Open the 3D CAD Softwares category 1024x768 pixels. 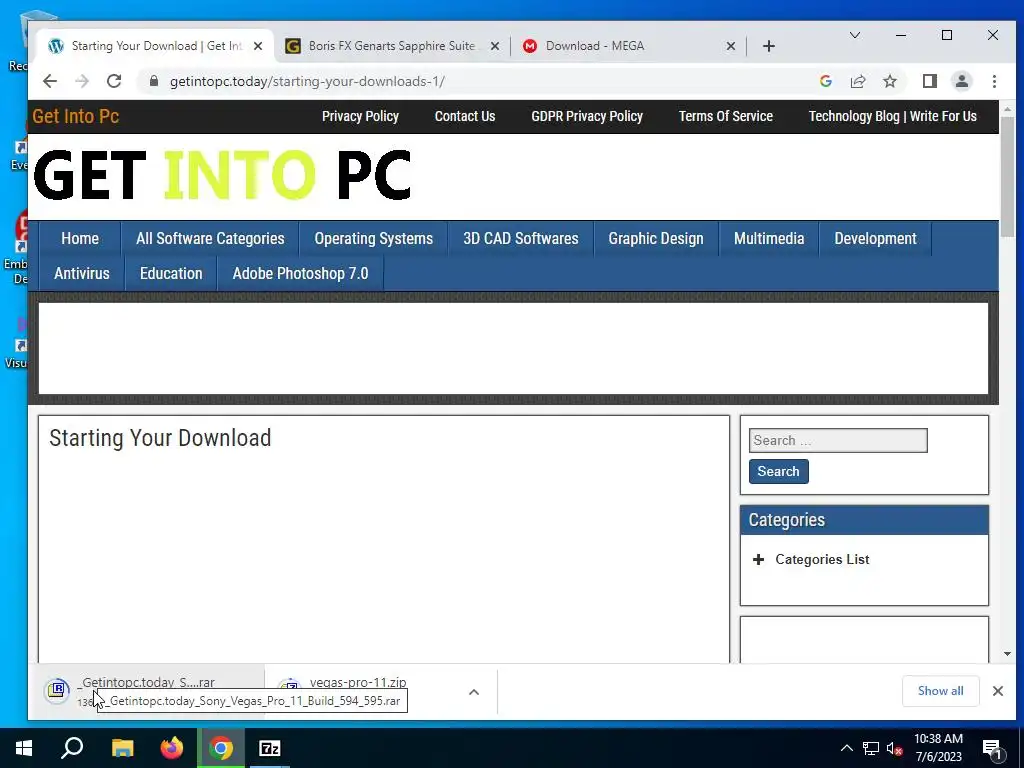point(520,238)
